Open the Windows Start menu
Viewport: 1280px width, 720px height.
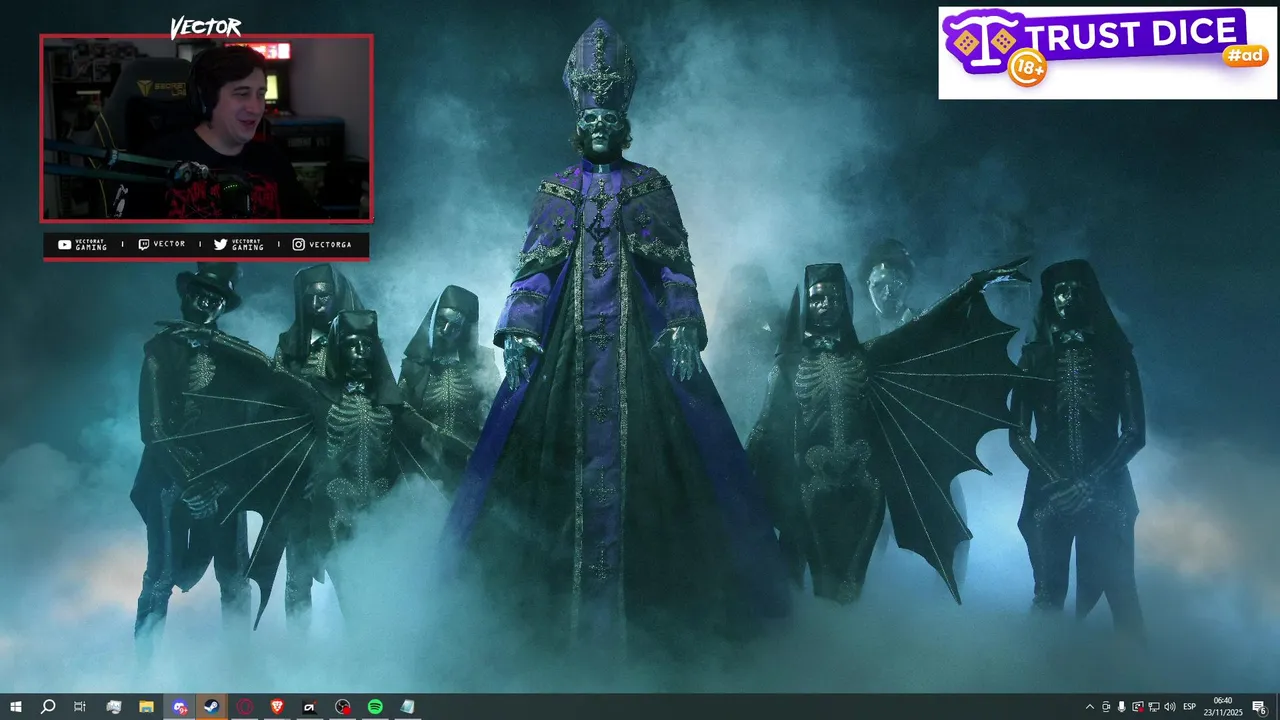click(16, 707)
